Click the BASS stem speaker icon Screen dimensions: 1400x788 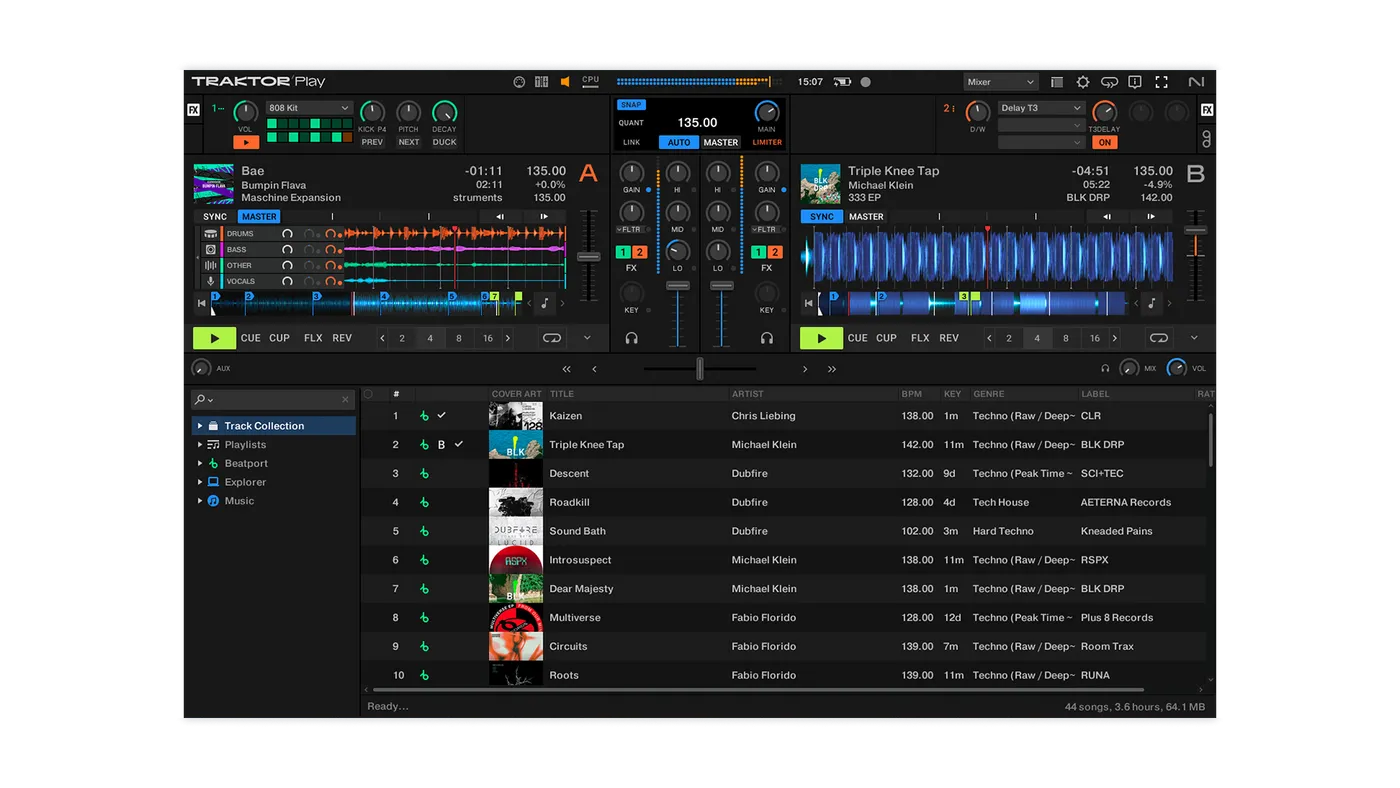point(210,250)
